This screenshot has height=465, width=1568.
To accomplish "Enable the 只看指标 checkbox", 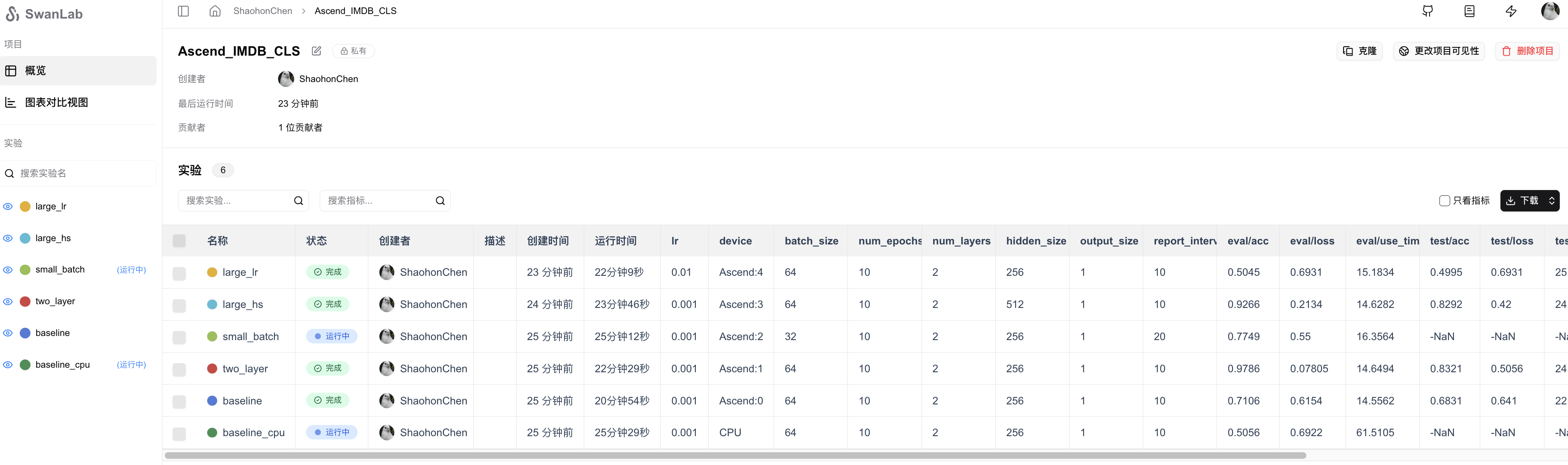I will (1444, 201).
